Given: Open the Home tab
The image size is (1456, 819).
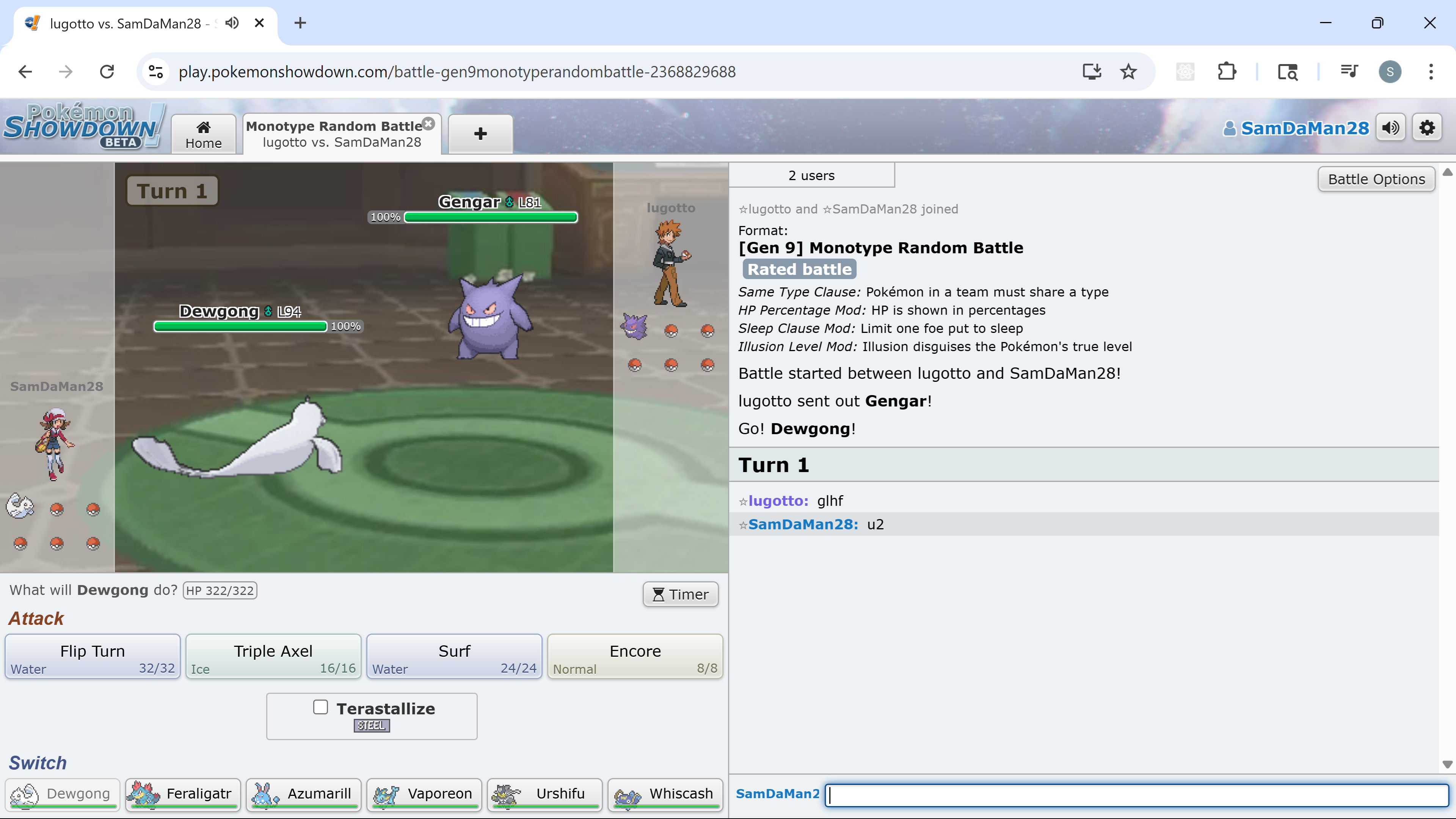Looking at the screenshot, I should point(204,134).
